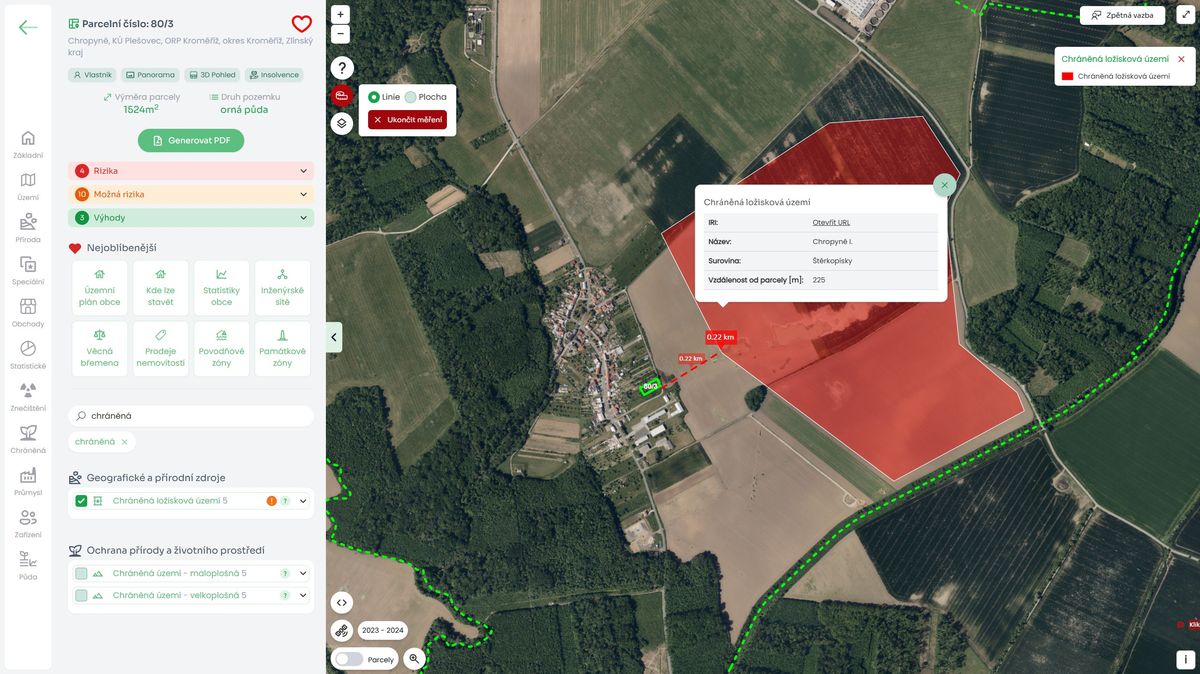
Task: Zoom out the map with minus
Action: (341, 34)
